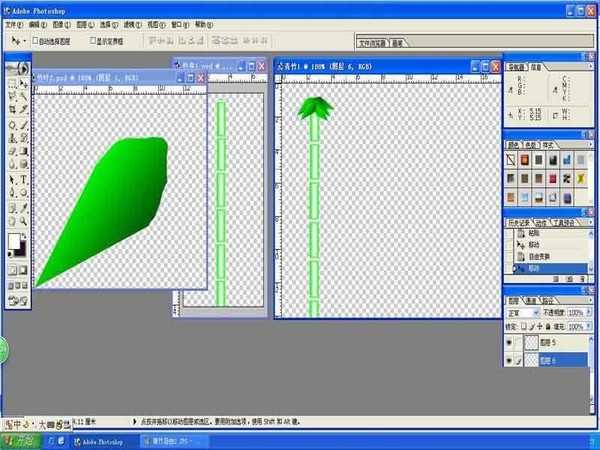600x450 pixels.
Task: Click the first style swatch (no style)
Action: (x=511, y=159)
